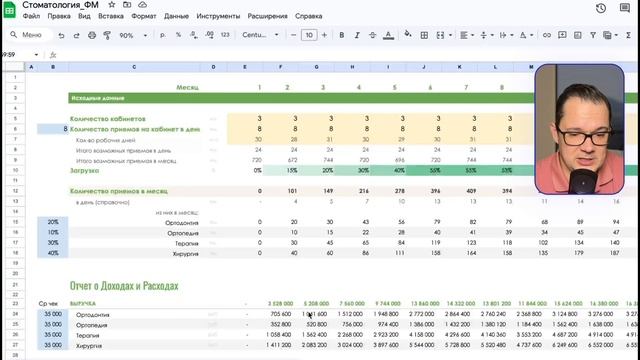This screenshot has height=360, width=640.
Task: Open vertical align dropdown
Action: [487, 36]
